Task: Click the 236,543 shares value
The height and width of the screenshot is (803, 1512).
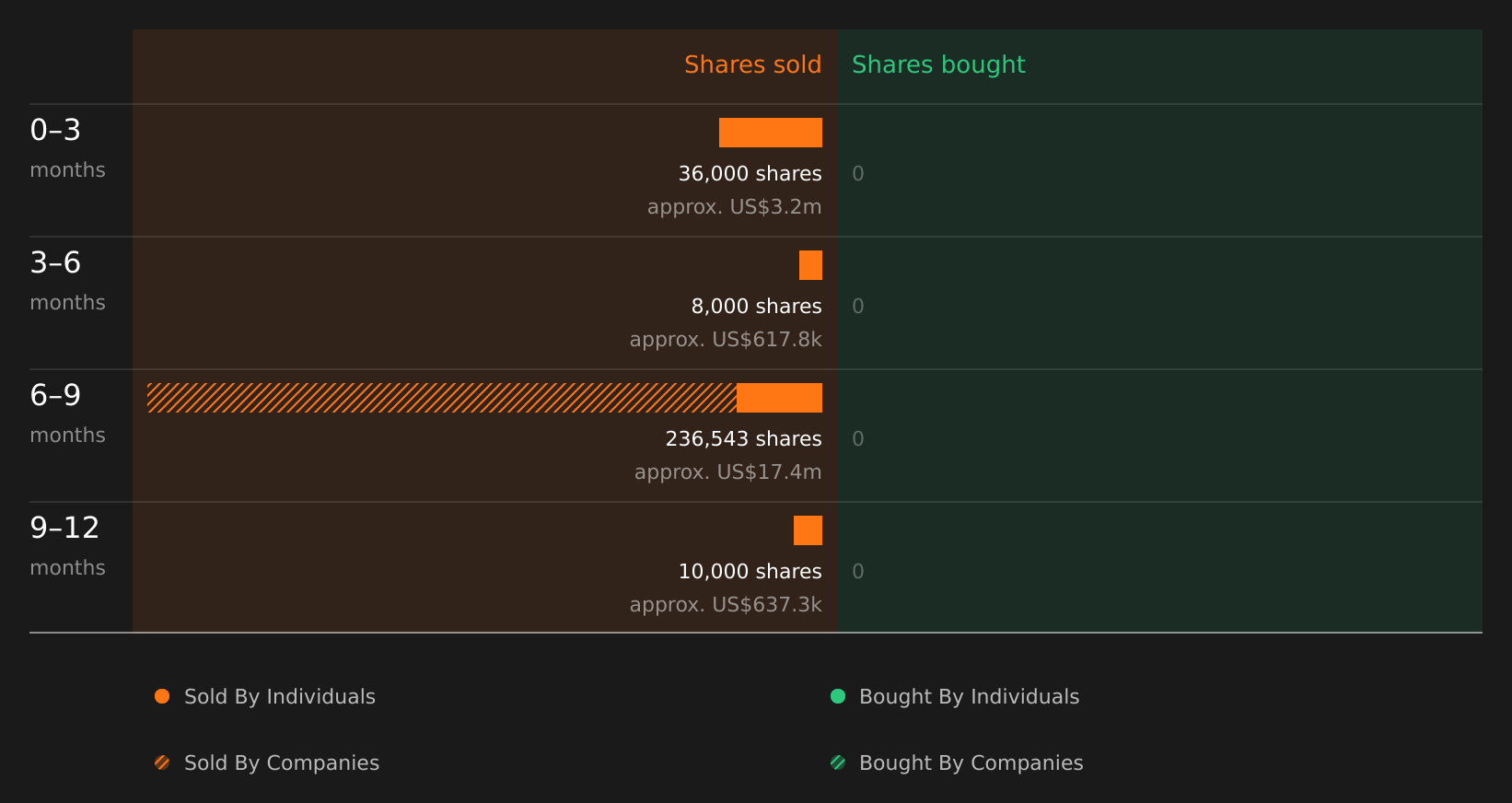Action: [743, 439]
